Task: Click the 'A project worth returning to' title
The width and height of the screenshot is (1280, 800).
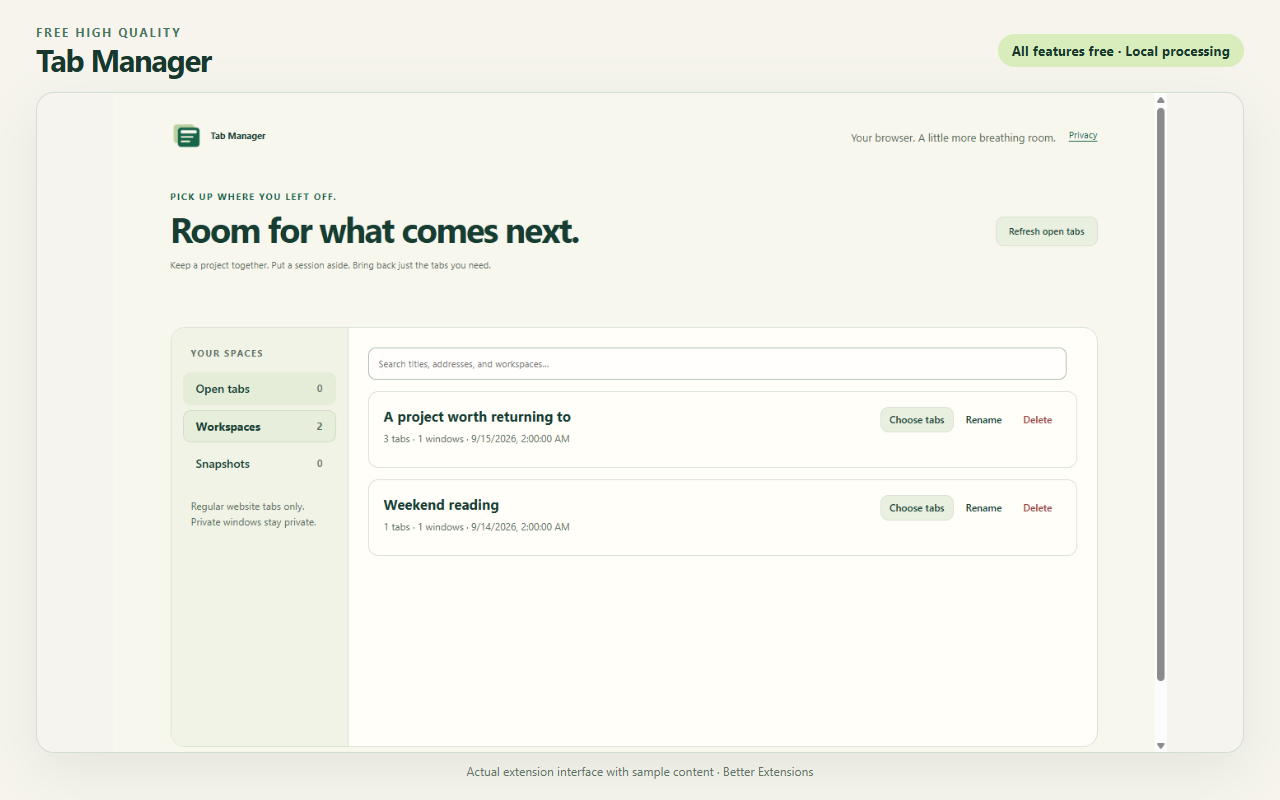Action: coord(477,417)
